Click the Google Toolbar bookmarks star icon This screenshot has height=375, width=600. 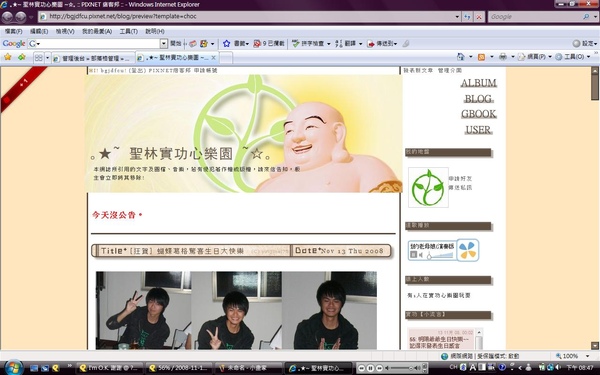pos(227,44)
